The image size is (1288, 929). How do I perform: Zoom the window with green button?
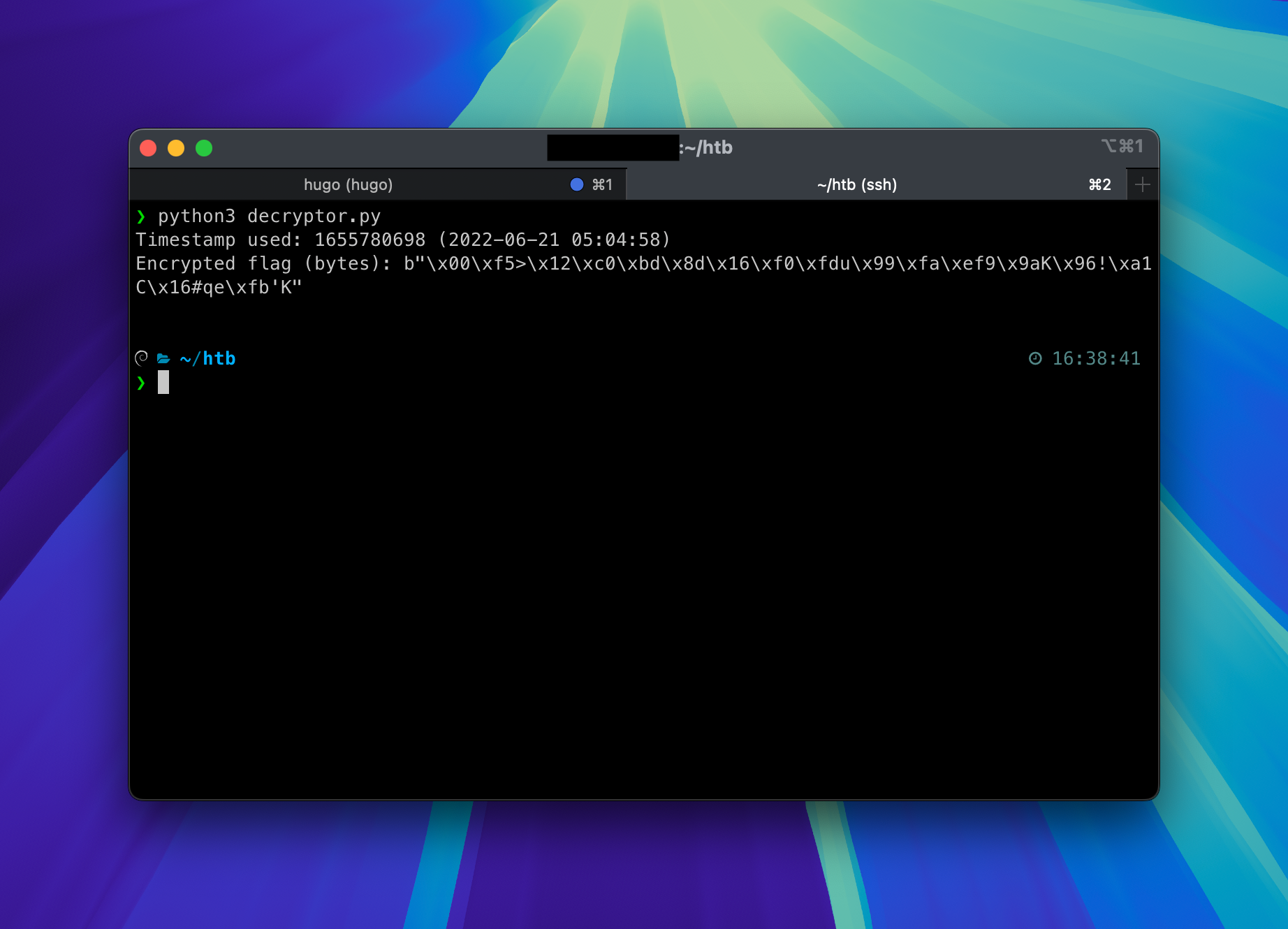point(204,148)
